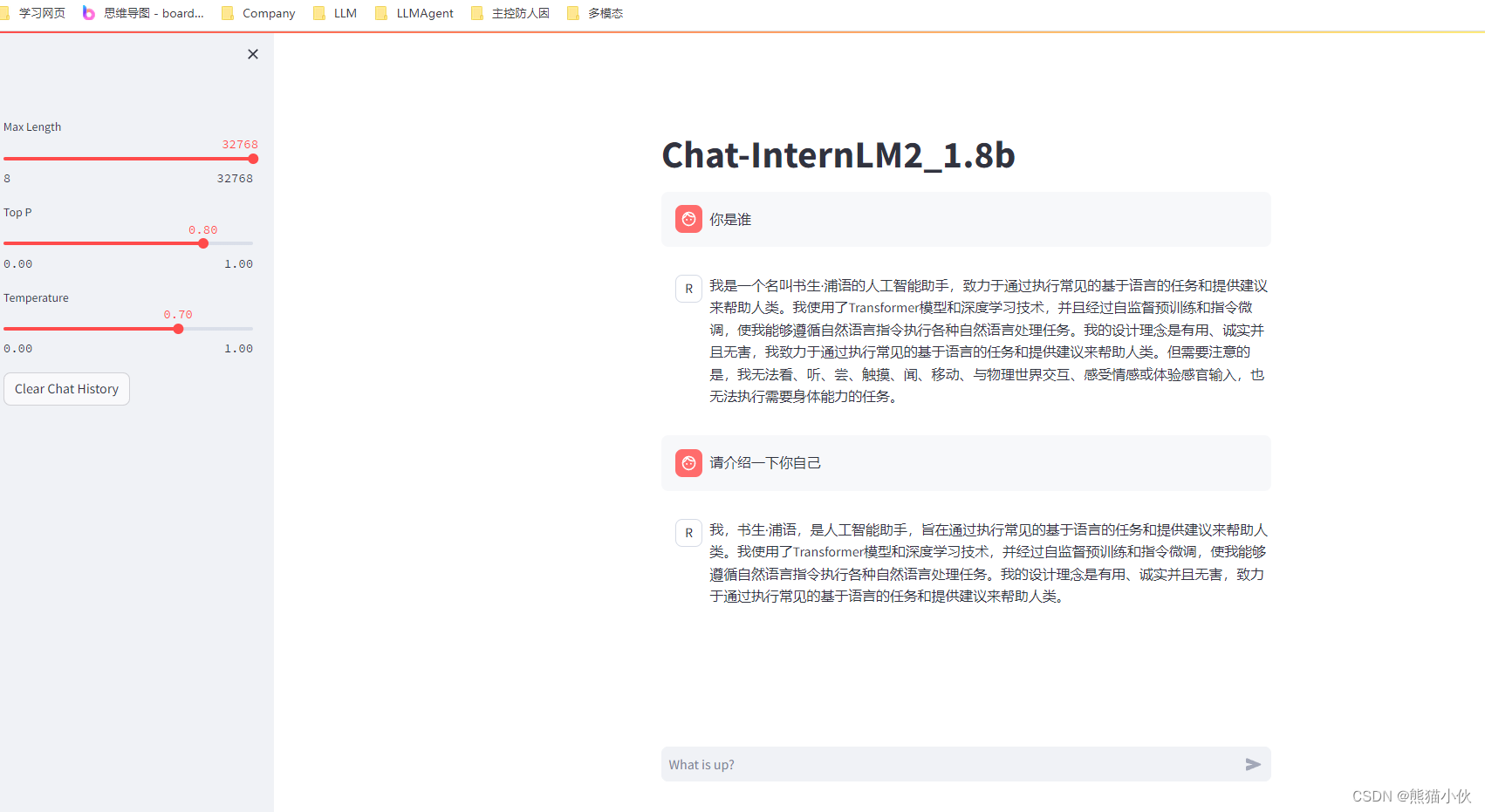Click the user message 请介绍一下你自己
Screen dimensions: 1485x812
click(x=765, y=463)
